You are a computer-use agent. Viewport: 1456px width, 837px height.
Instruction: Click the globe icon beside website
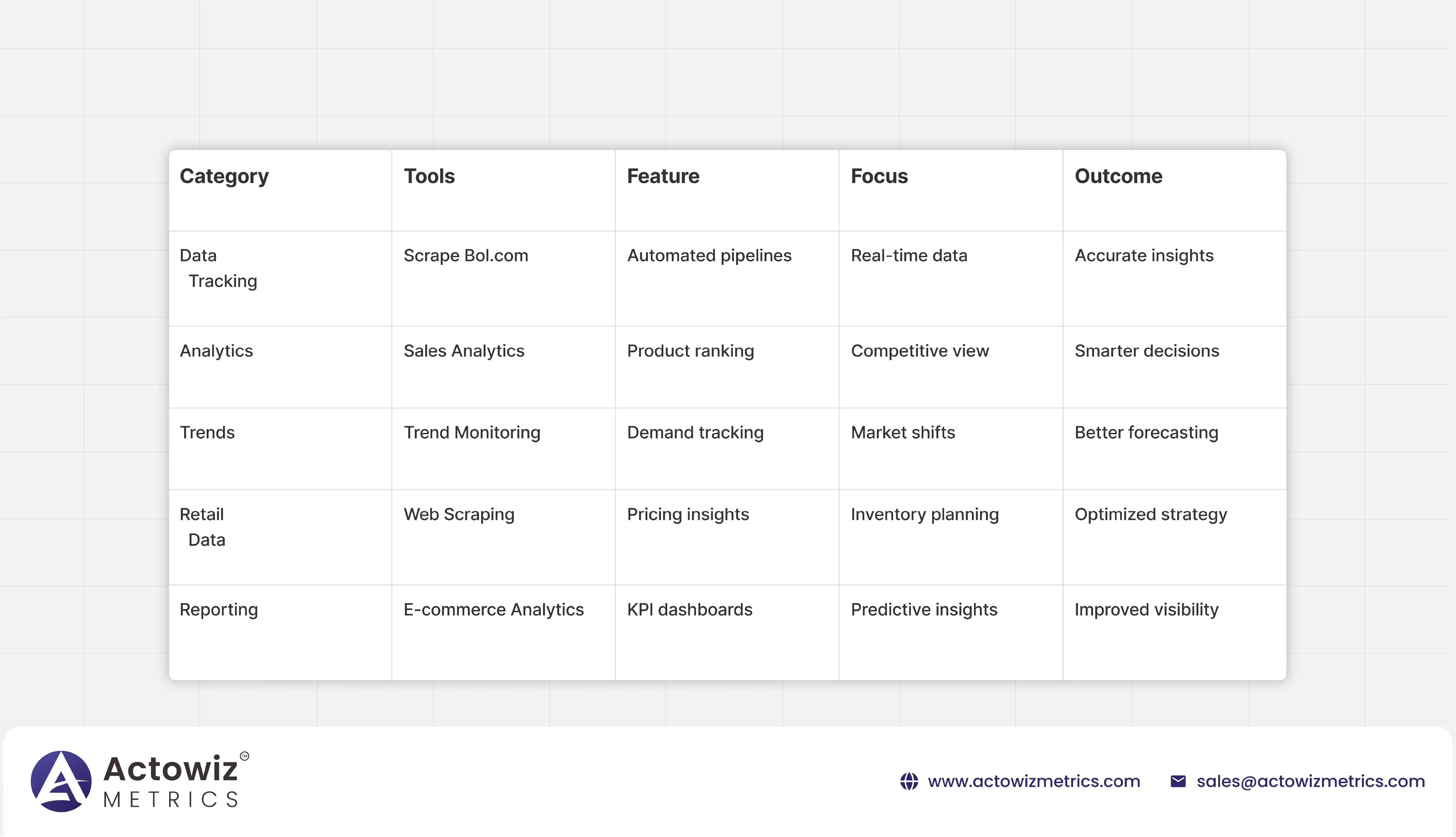[909, 781]
